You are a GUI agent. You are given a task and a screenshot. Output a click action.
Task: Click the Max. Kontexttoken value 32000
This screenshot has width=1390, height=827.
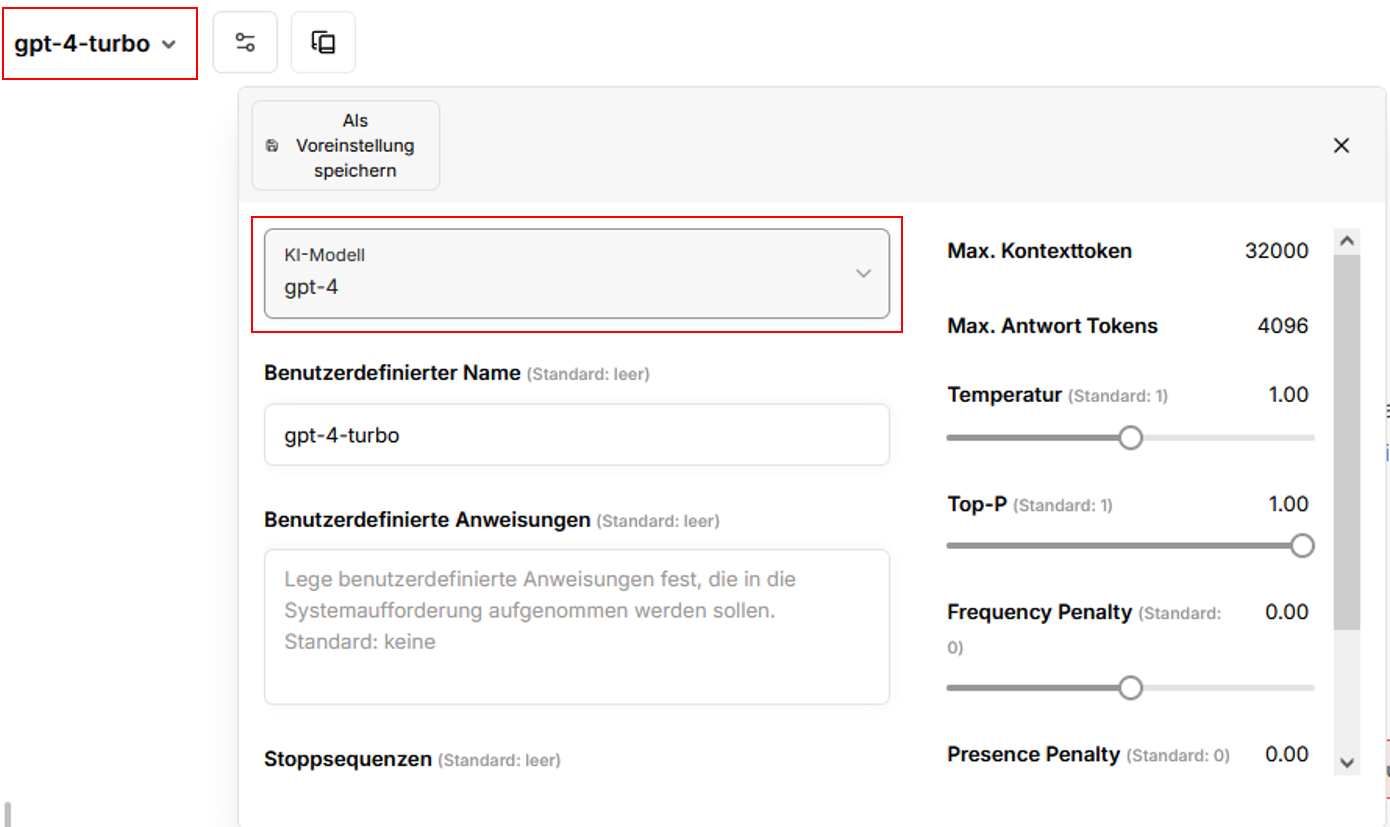pyautogui.click(x=1276, y=251)
